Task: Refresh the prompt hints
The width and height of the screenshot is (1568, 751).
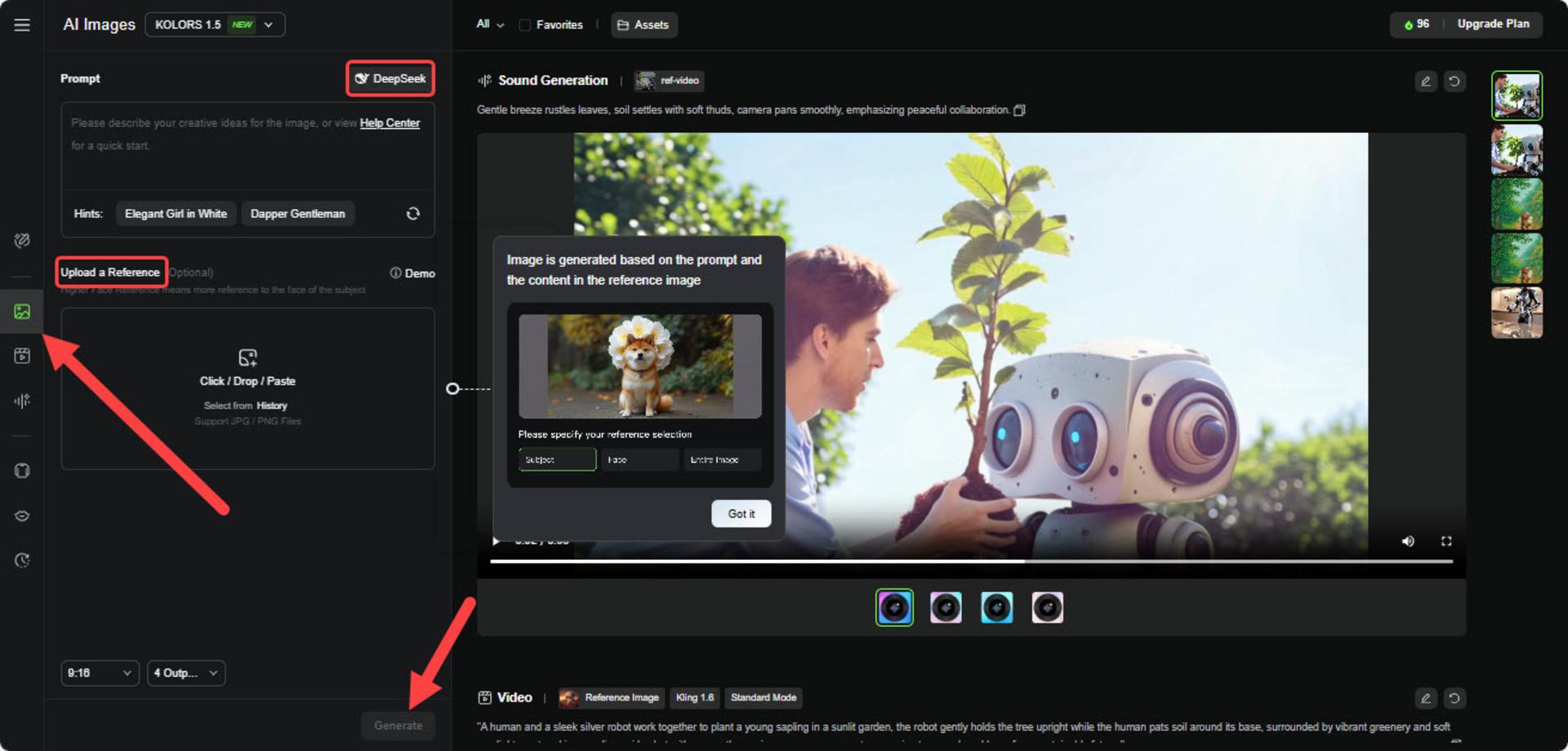Action: point(413,213)
